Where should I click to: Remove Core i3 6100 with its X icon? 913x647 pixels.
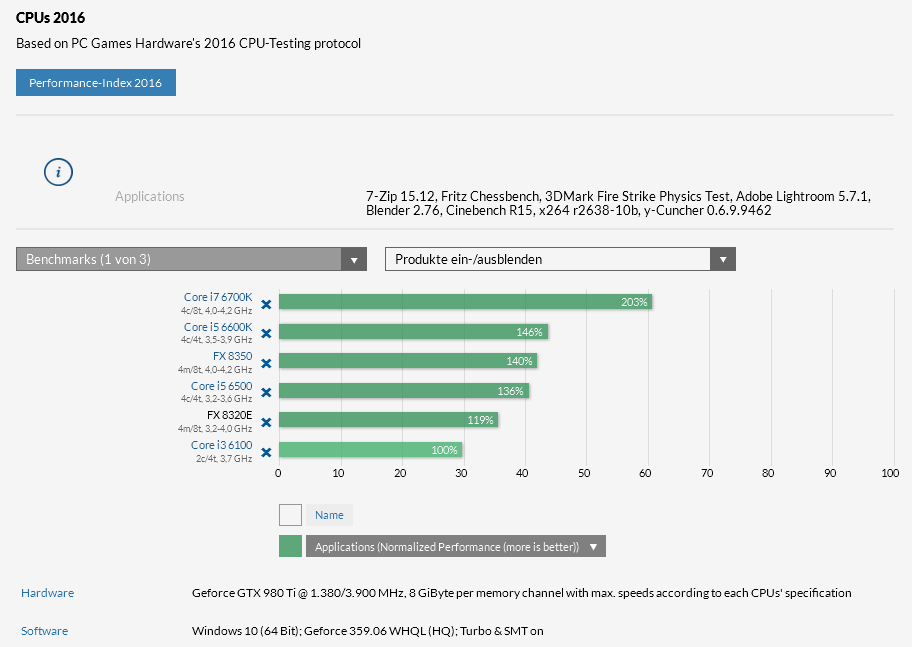click(x=266, y=452)
